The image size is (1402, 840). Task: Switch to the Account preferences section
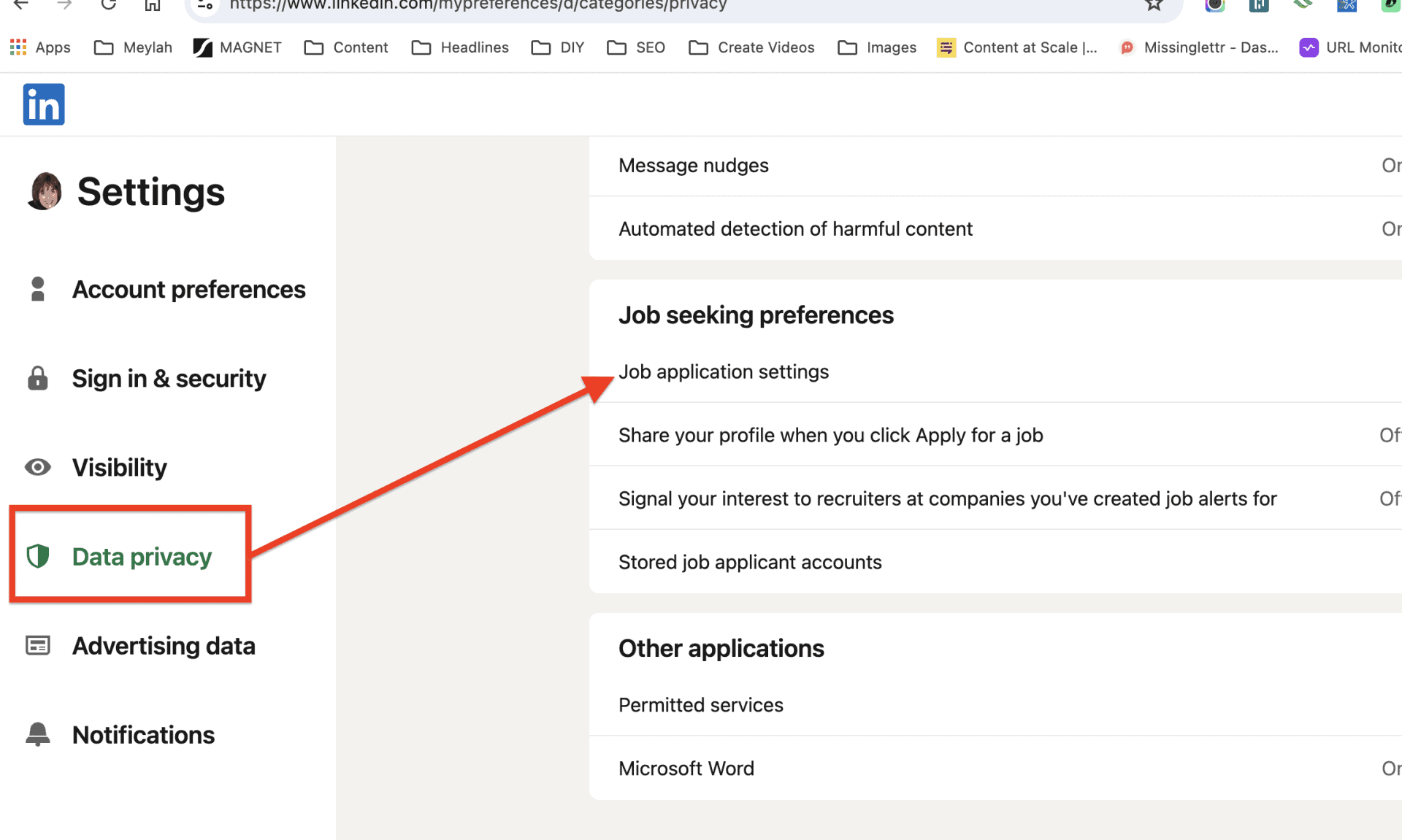[x=188, y=289]
